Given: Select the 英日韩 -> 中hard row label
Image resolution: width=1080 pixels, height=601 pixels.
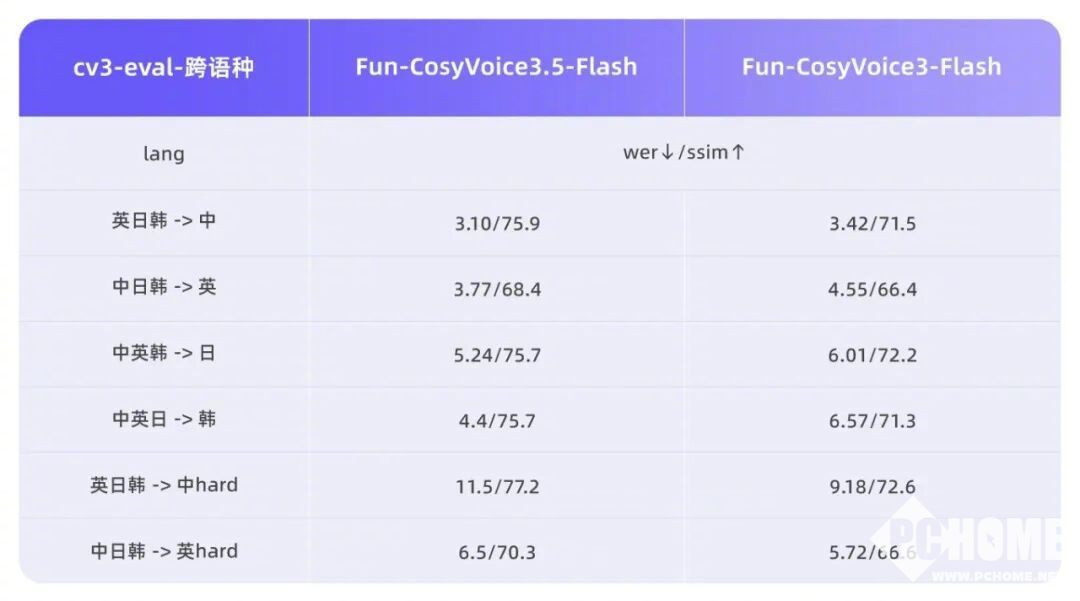Looking at the screenshot, I should tap(164, 485).
